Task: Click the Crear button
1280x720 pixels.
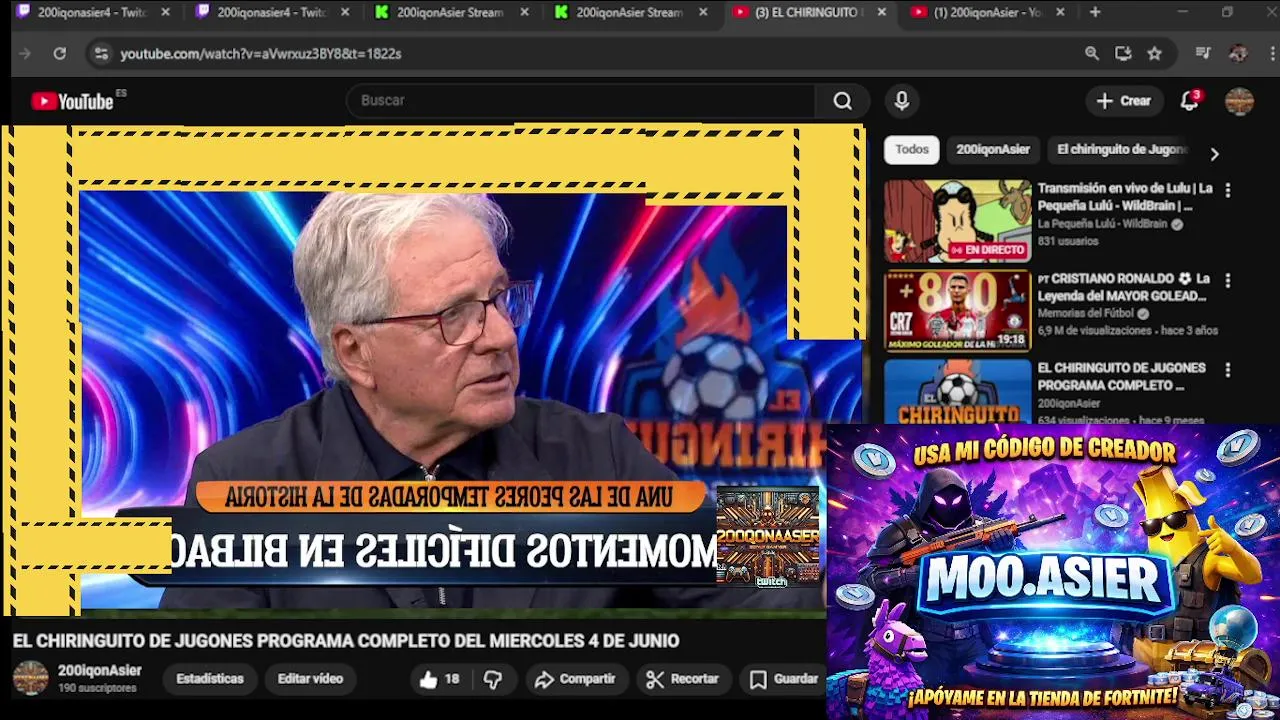Action: point(1124,101)
